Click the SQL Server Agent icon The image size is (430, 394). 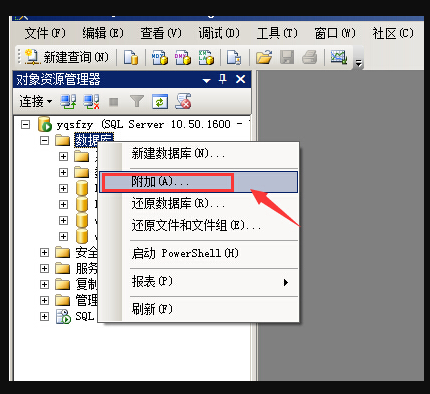(x=63, y=316)
